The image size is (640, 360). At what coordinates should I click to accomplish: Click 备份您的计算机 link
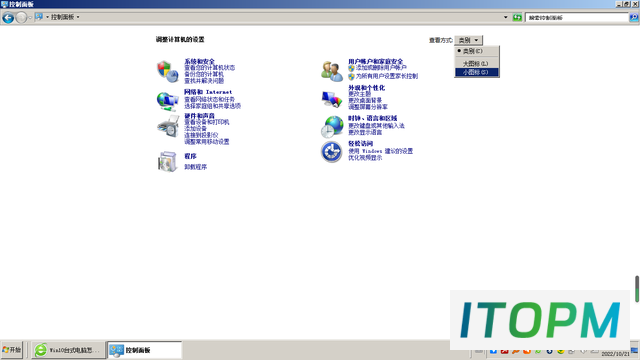(x=204, y=74)
